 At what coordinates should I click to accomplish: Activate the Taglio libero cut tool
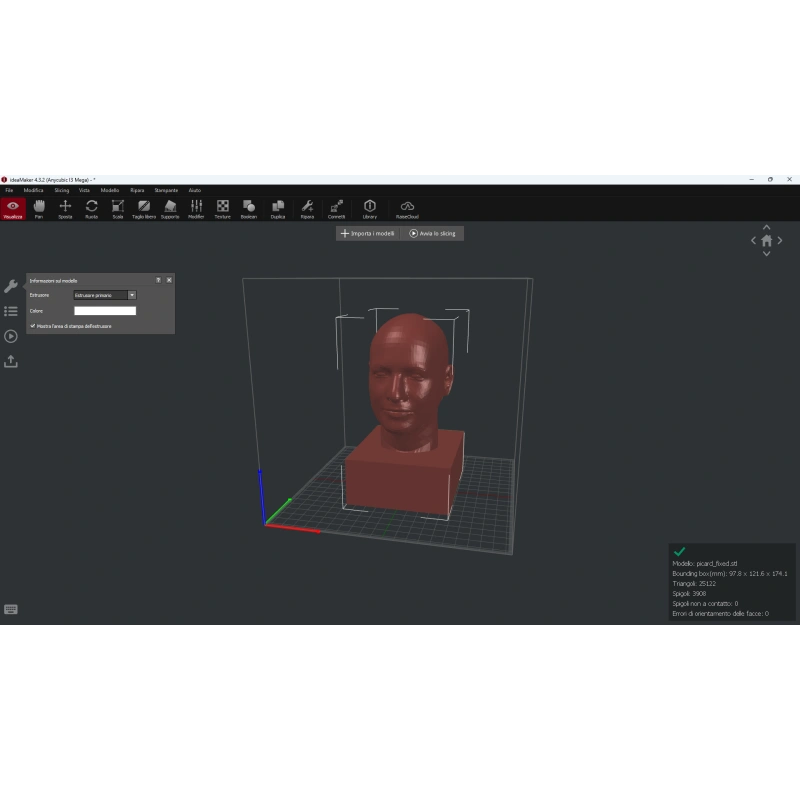[x=144, y=209]
